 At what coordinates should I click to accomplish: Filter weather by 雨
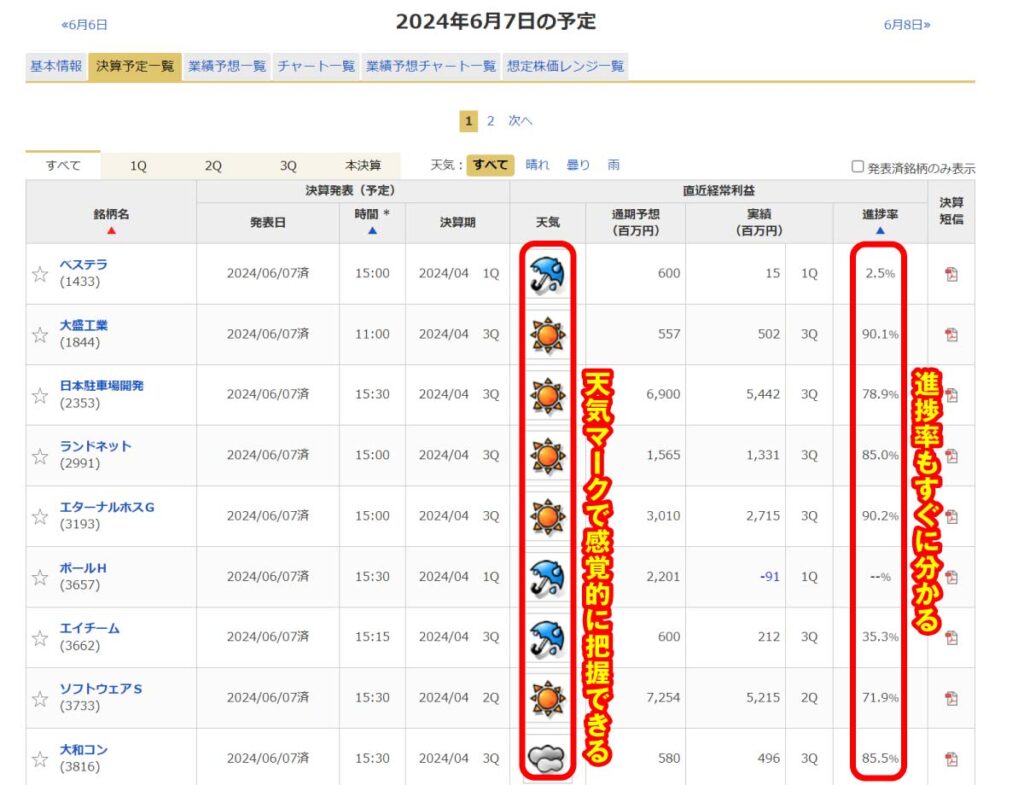click(613, 165)
